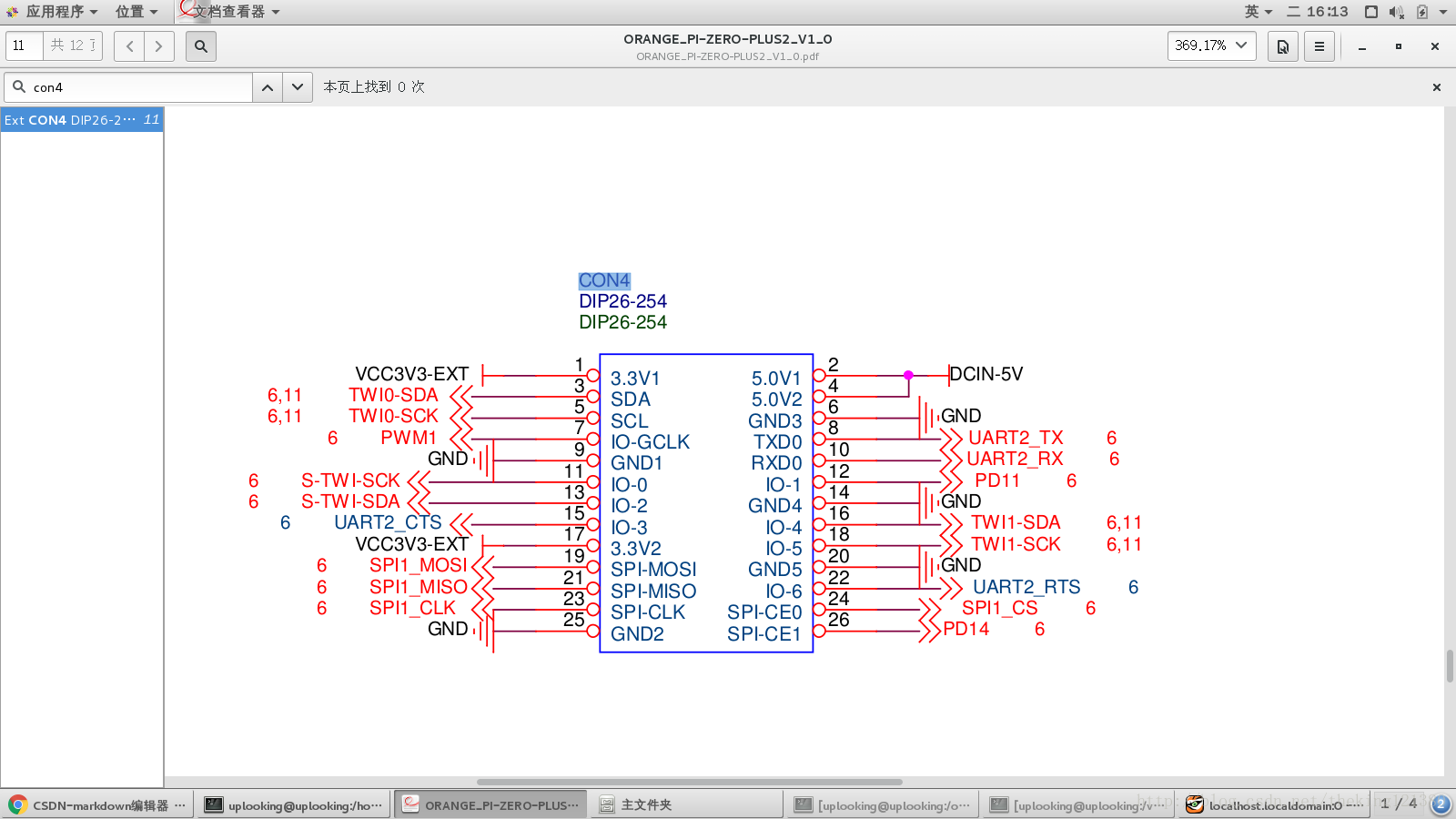
Task: Click the blue DIP26-254 label
Action: coord(622,301)
